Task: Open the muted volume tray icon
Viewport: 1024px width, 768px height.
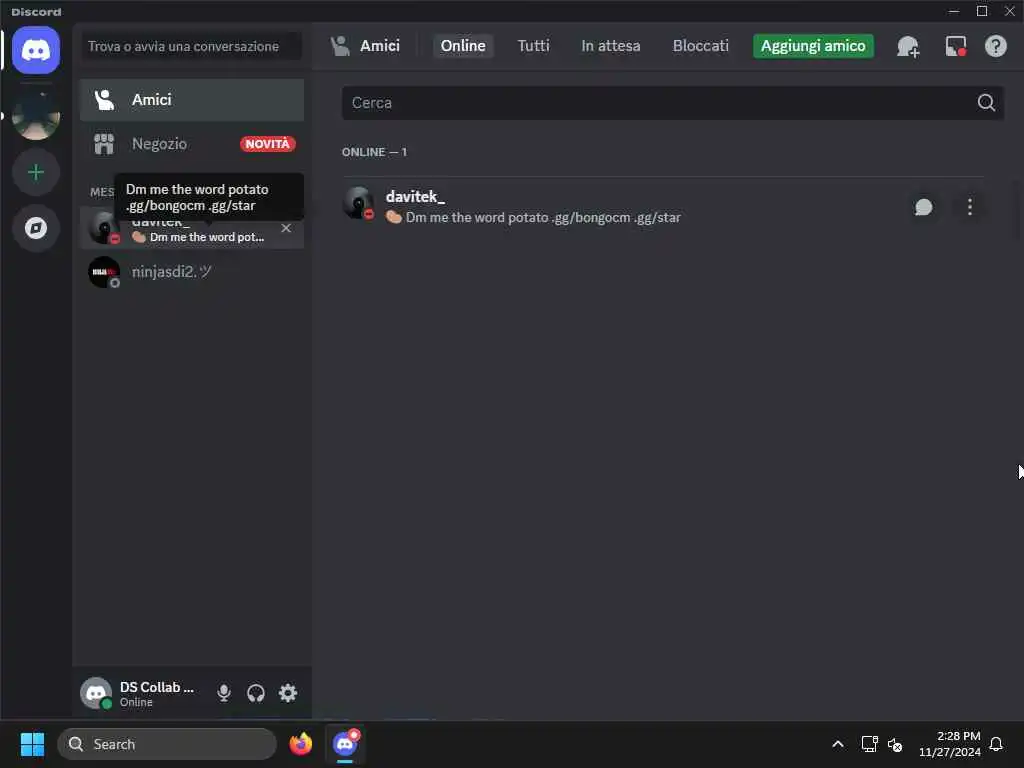Action: 895,744
